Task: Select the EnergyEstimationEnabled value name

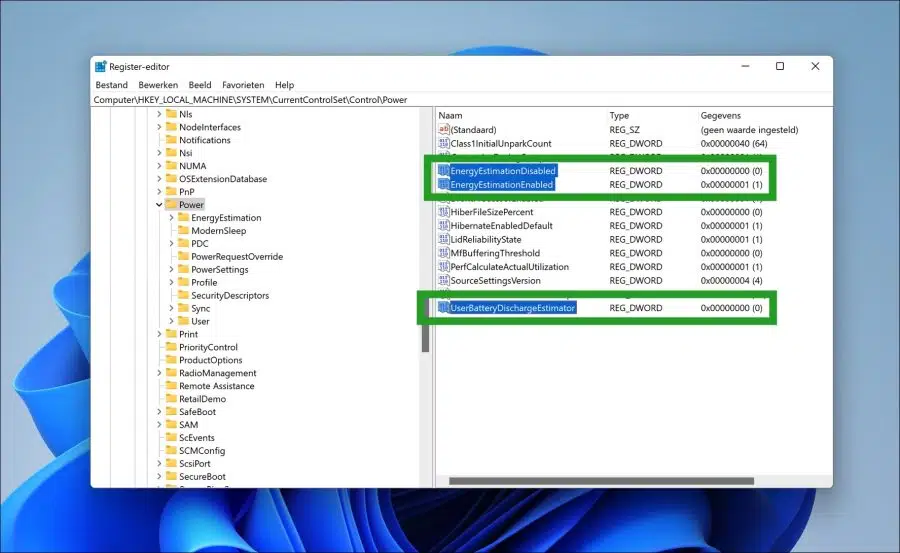Action: (x=502, y=185)
